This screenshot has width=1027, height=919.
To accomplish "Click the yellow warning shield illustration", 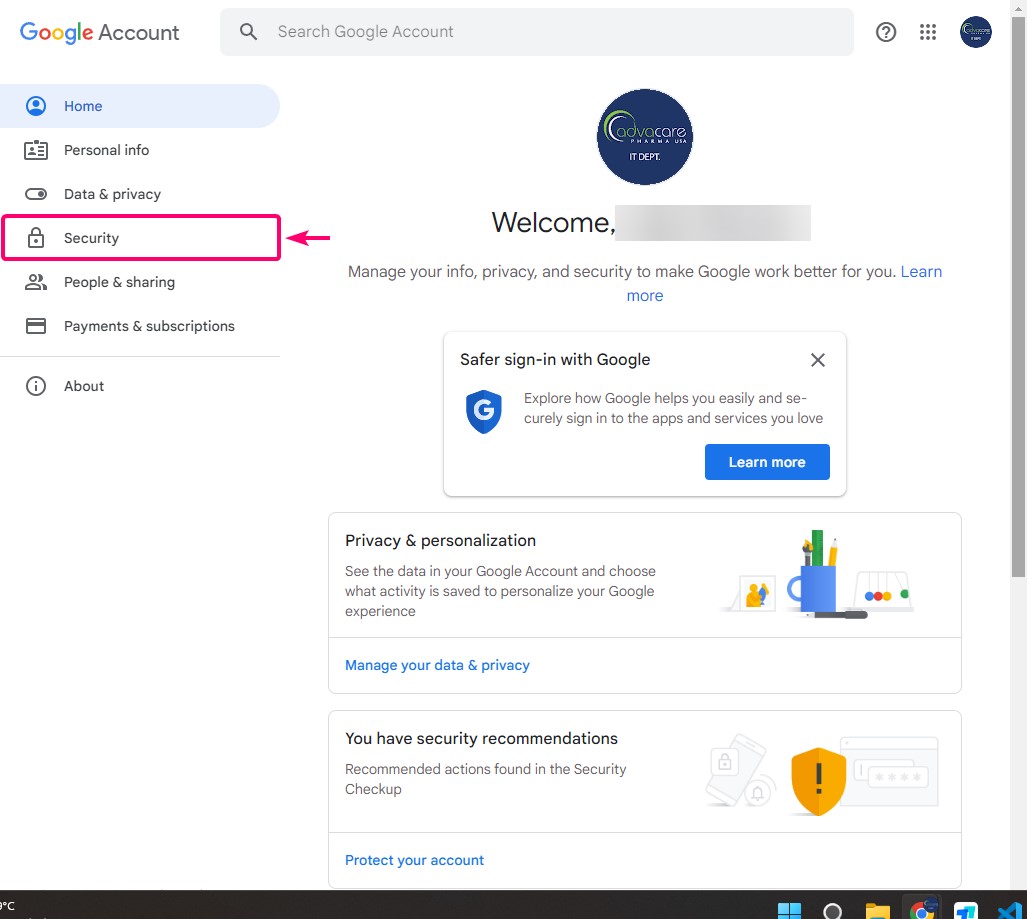I will coord(818,781).
